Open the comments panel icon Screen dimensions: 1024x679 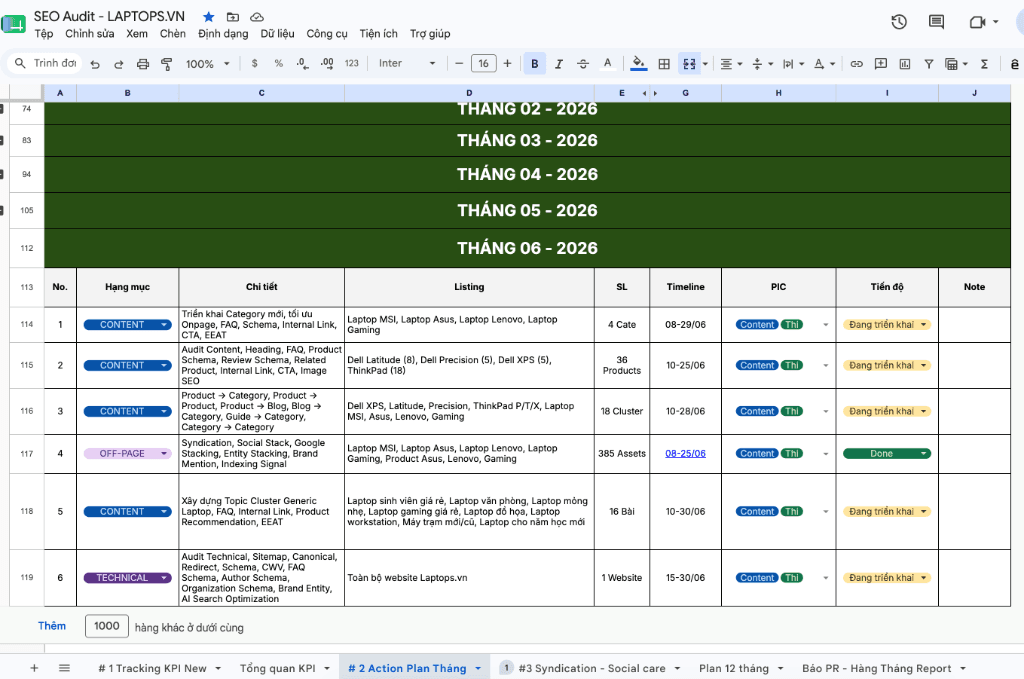click(936, 22)
